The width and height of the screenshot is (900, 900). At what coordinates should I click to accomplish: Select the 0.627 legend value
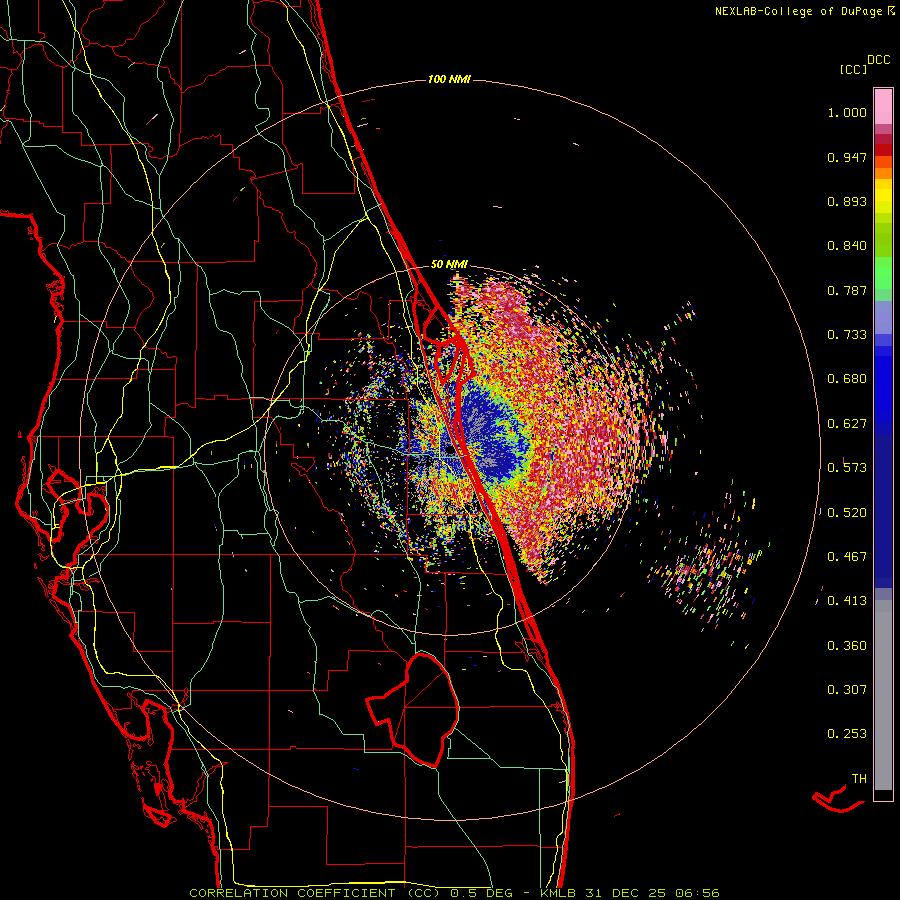pos(847,424)
